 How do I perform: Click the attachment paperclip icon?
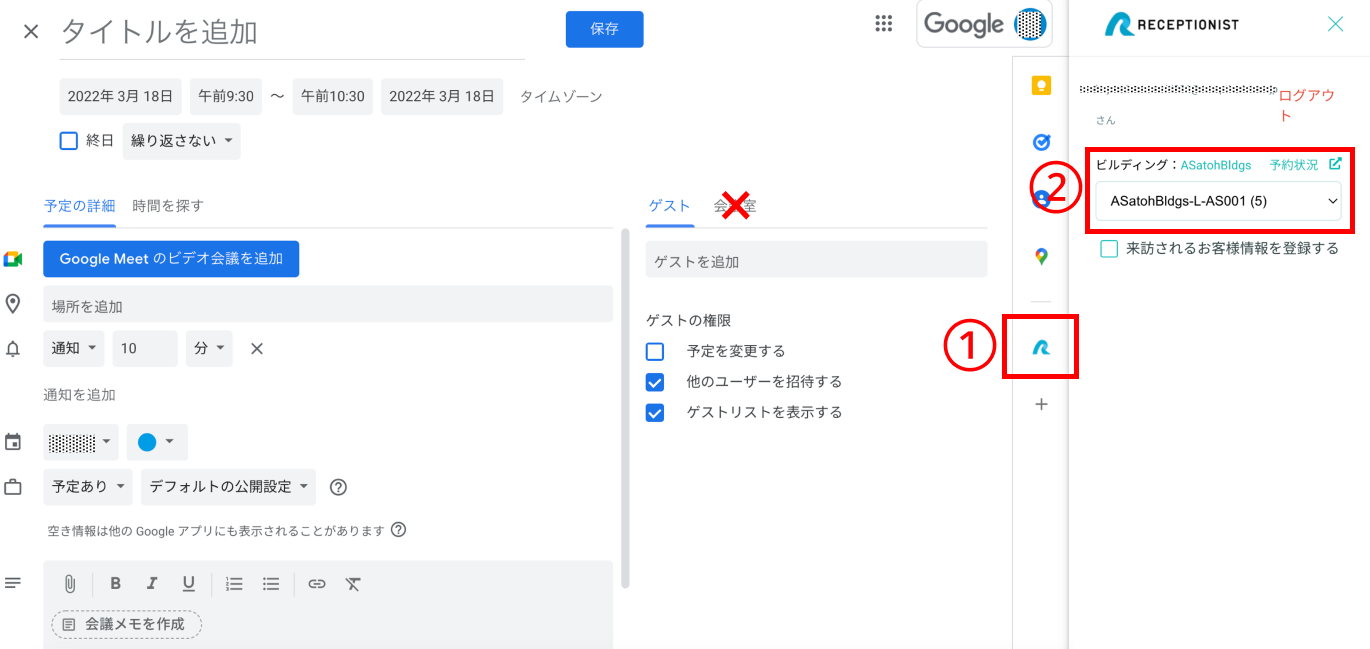pos(70,584)
